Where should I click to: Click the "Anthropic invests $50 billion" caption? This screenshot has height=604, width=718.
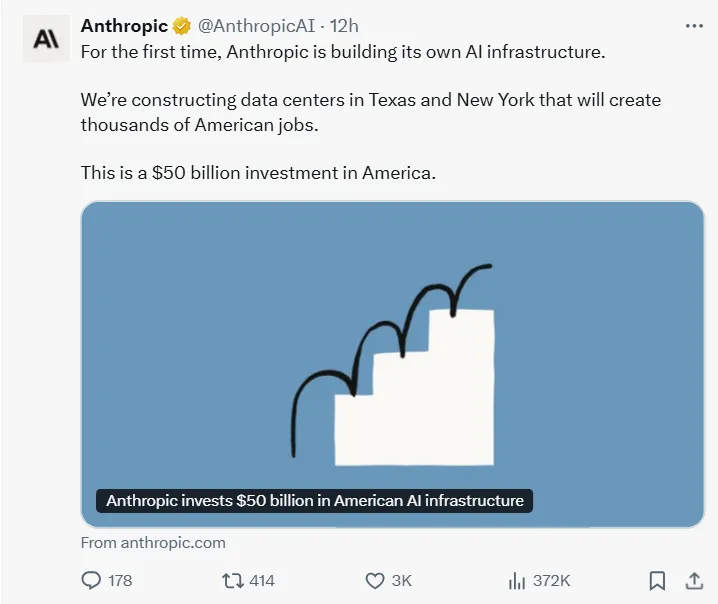click(314, 500)
